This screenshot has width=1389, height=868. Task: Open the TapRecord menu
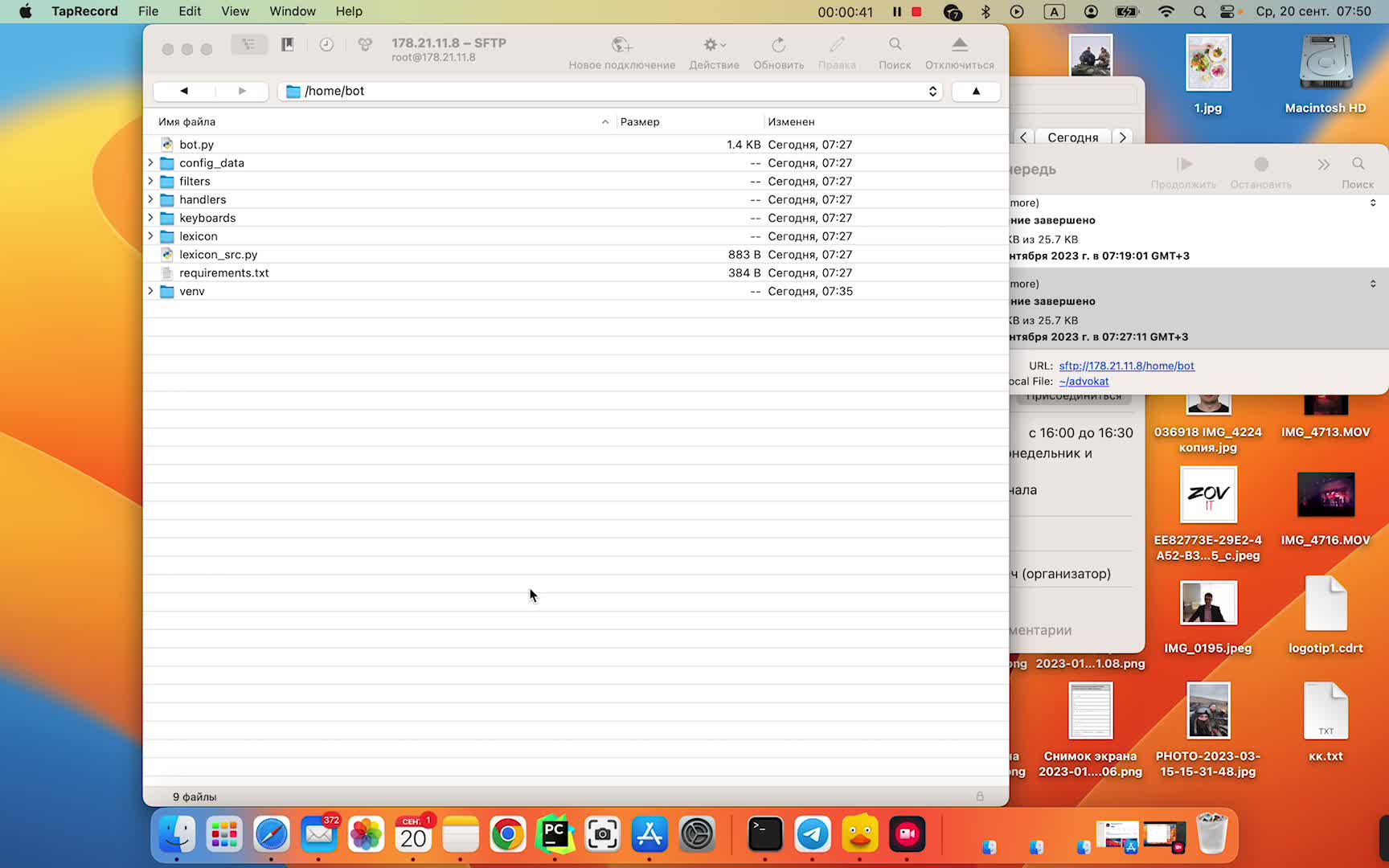[x=84, y=11]
